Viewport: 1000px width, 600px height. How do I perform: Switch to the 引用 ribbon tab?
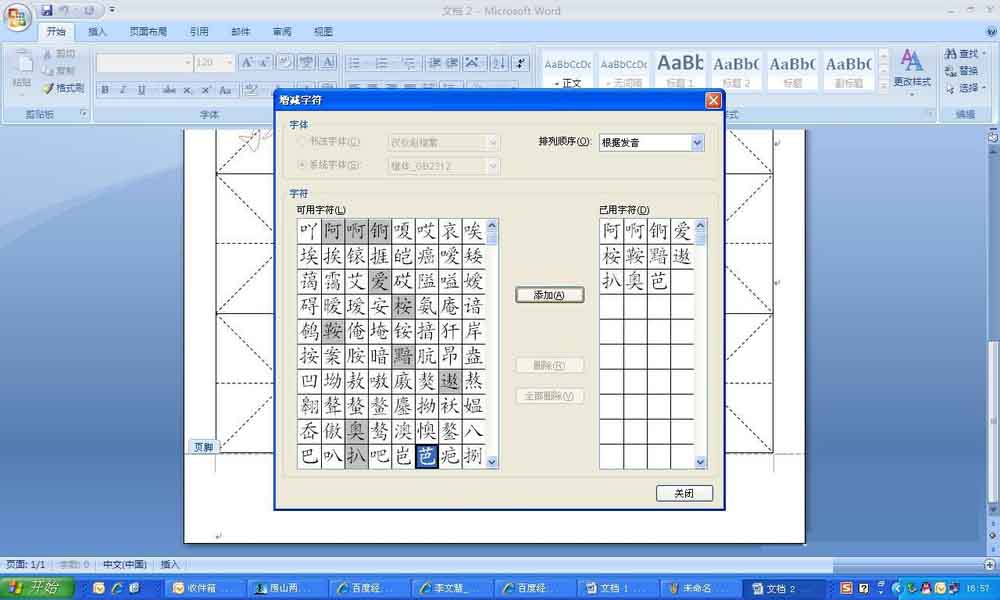click(199, 31)
